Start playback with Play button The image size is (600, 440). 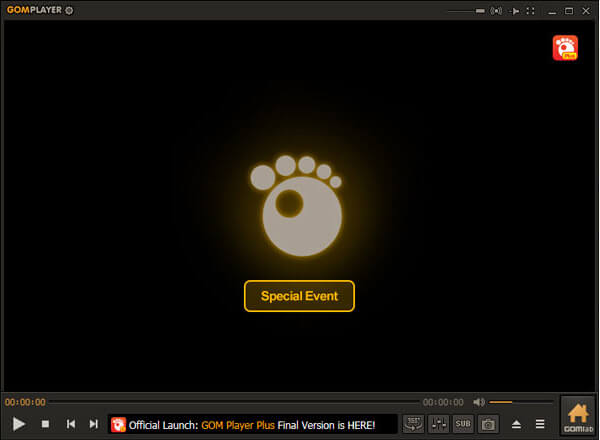pyautogui.click(x=18, y=424)
